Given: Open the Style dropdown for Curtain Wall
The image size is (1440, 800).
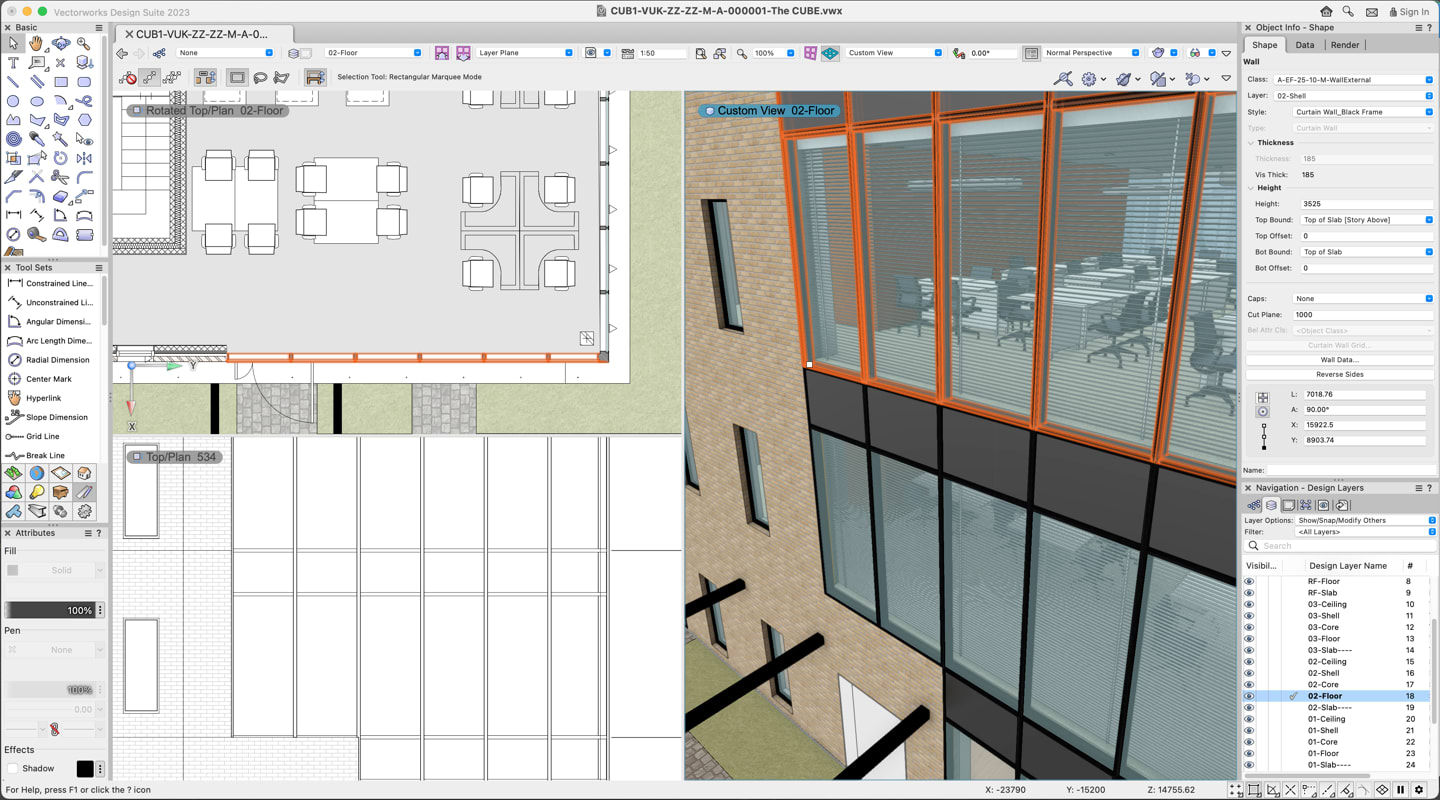Looking at the screenshot, I should tap(1362, 112).
